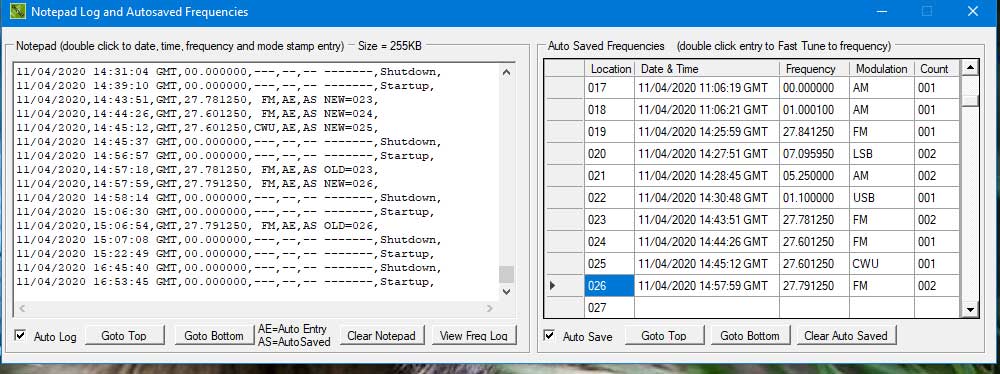Click the CWU modulation cell

882,264
